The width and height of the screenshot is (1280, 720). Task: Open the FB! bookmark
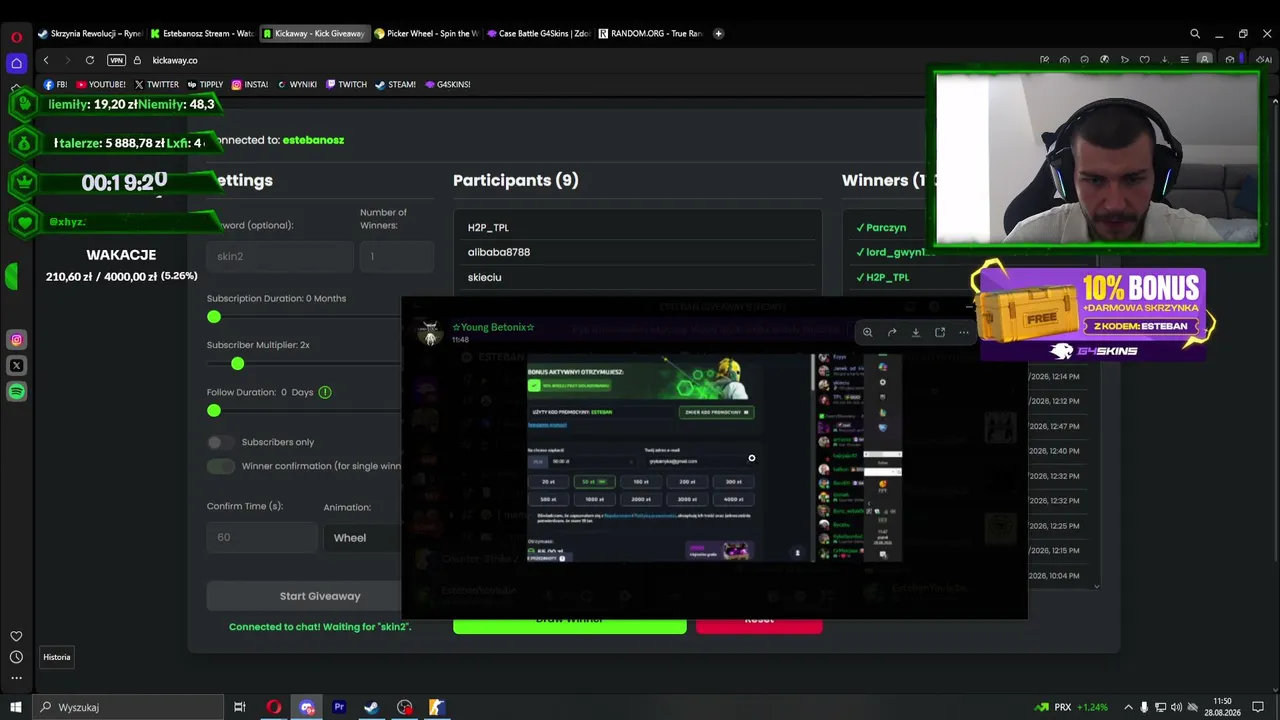pos(56,84)
